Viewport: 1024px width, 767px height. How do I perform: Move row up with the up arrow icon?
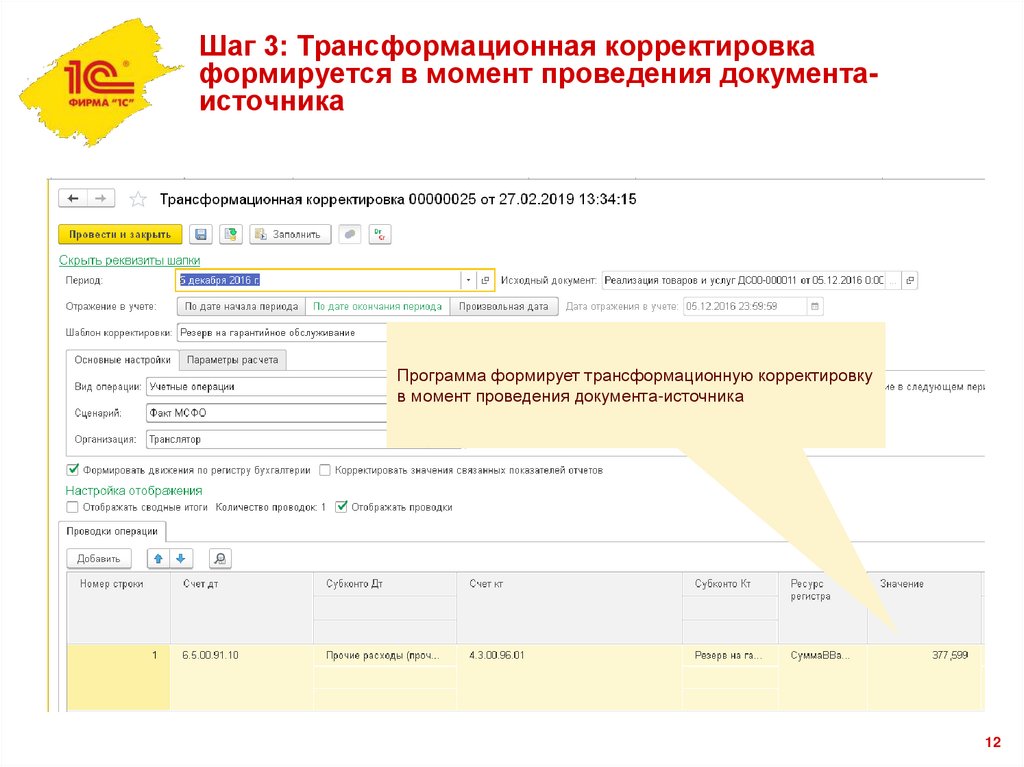(158, 559)
